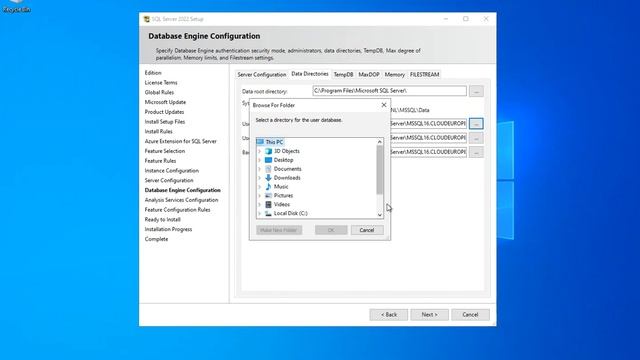The image size is (640, 360).
Task: Open the MaxDOP tab
Action: click(369, 75)
